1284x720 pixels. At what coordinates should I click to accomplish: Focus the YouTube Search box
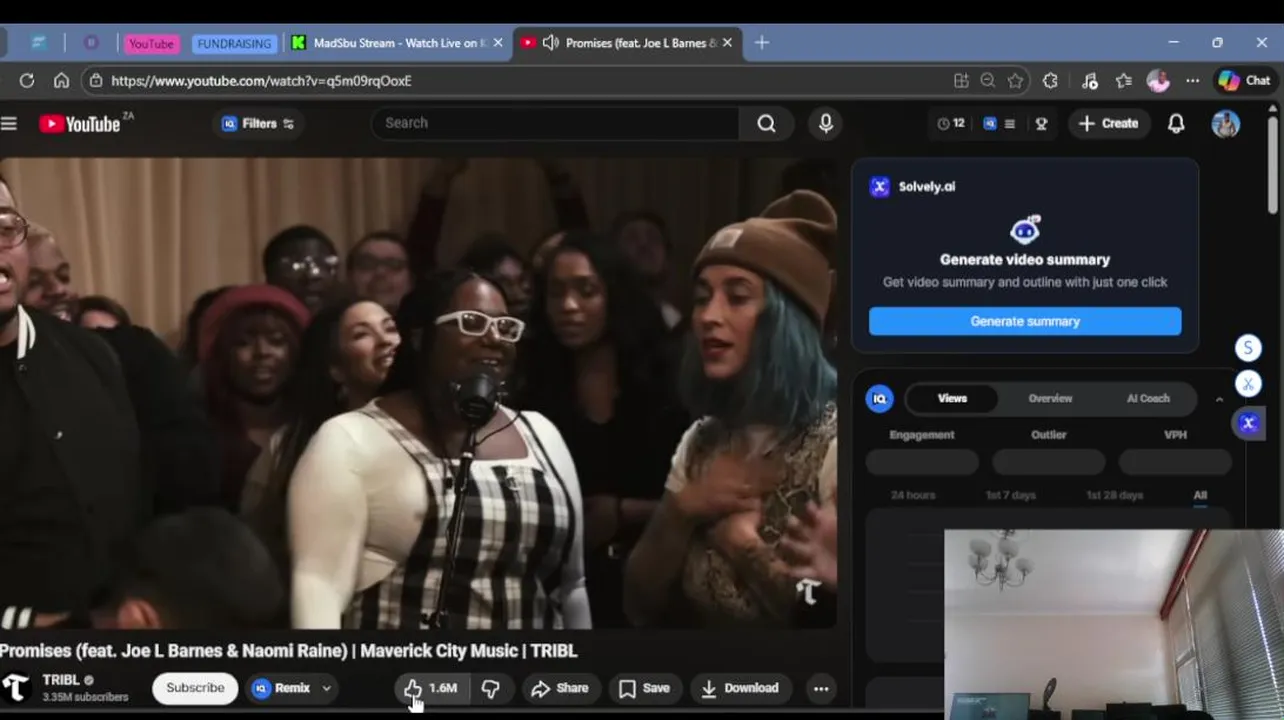pos(555,123)
